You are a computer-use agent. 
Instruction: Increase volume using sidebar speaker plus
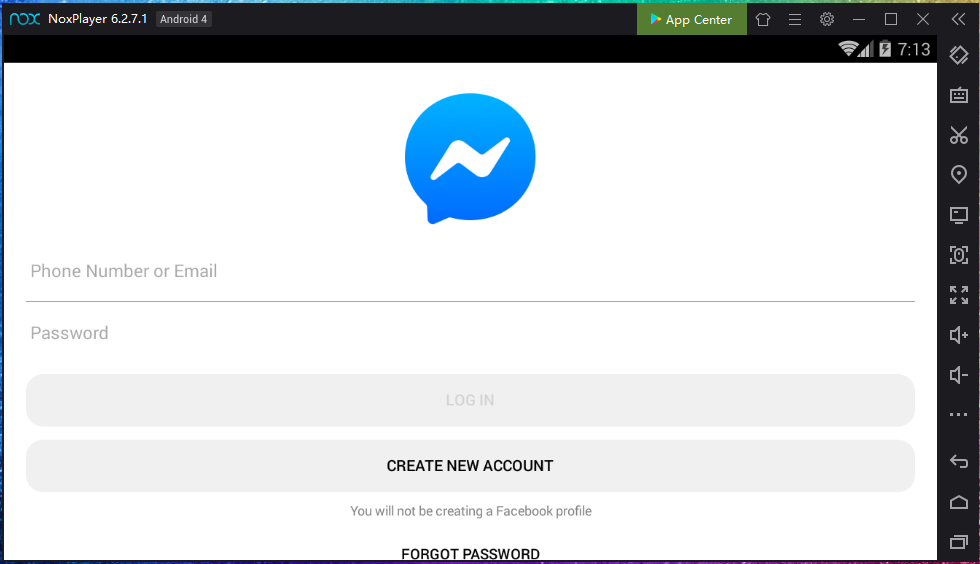(959, 335)
